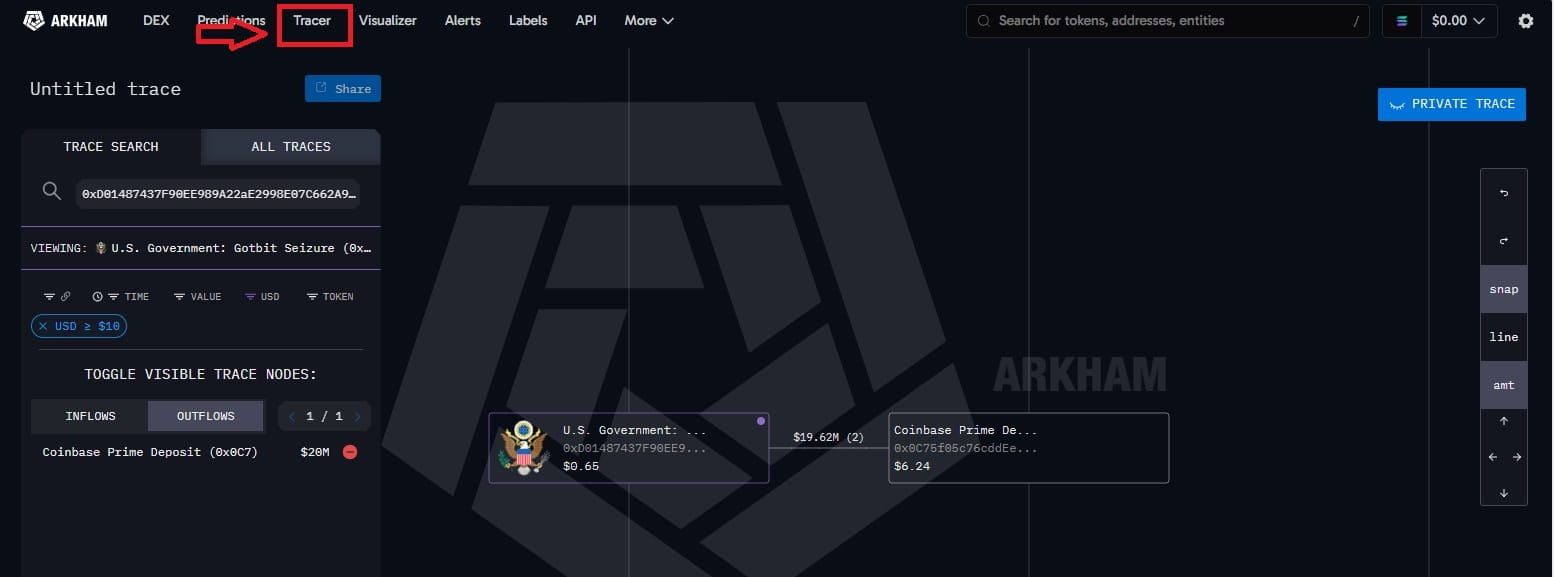1554x577 pixels.
Task: Click the U.S. Government seal icon on the node
Action: pos(524,447)
